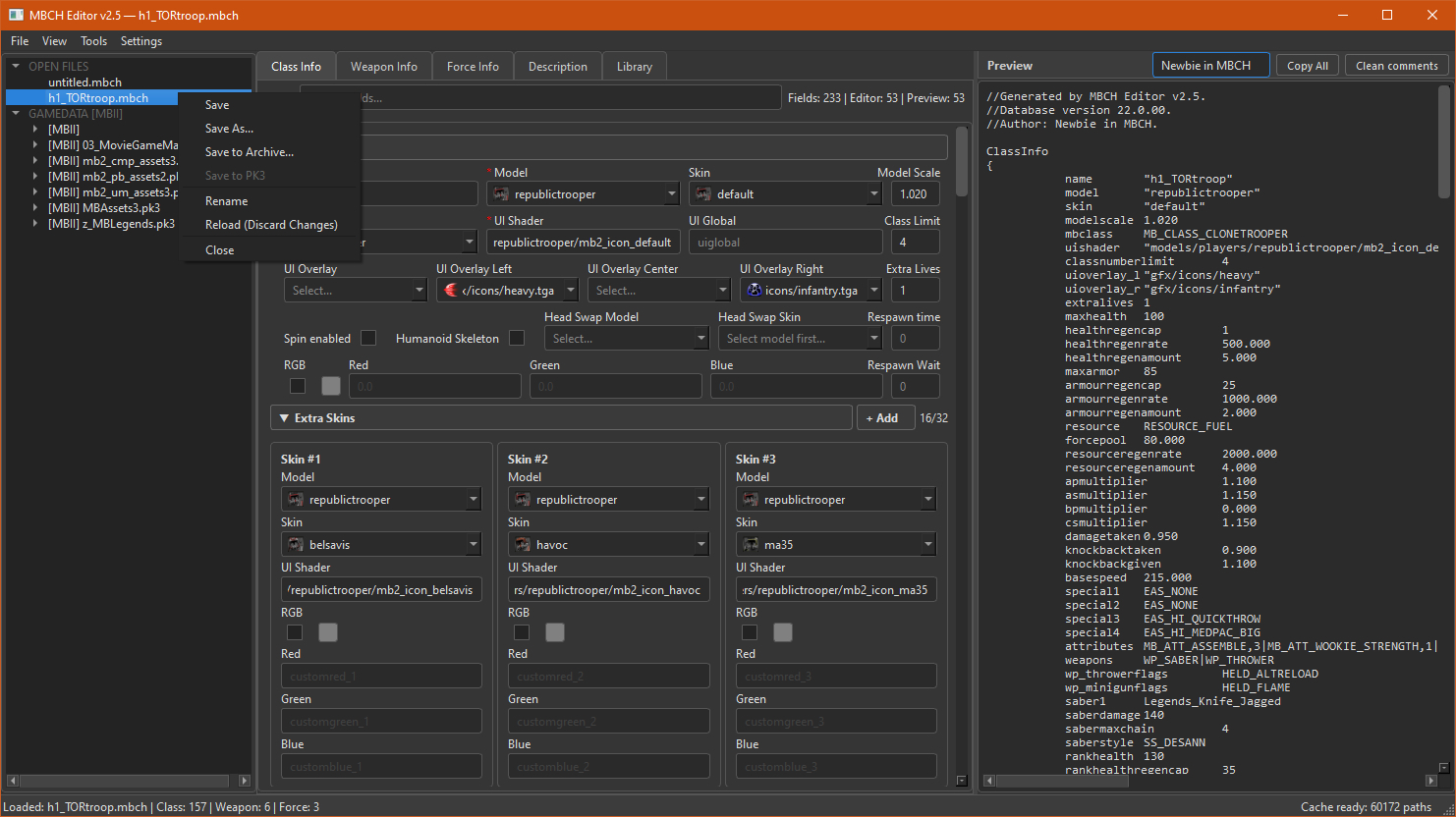Image resolution: width=1456 pixels, height=817 pixels.
Task: Click the belsavis skin thumbnail icon
Action: tap(296, 545)
